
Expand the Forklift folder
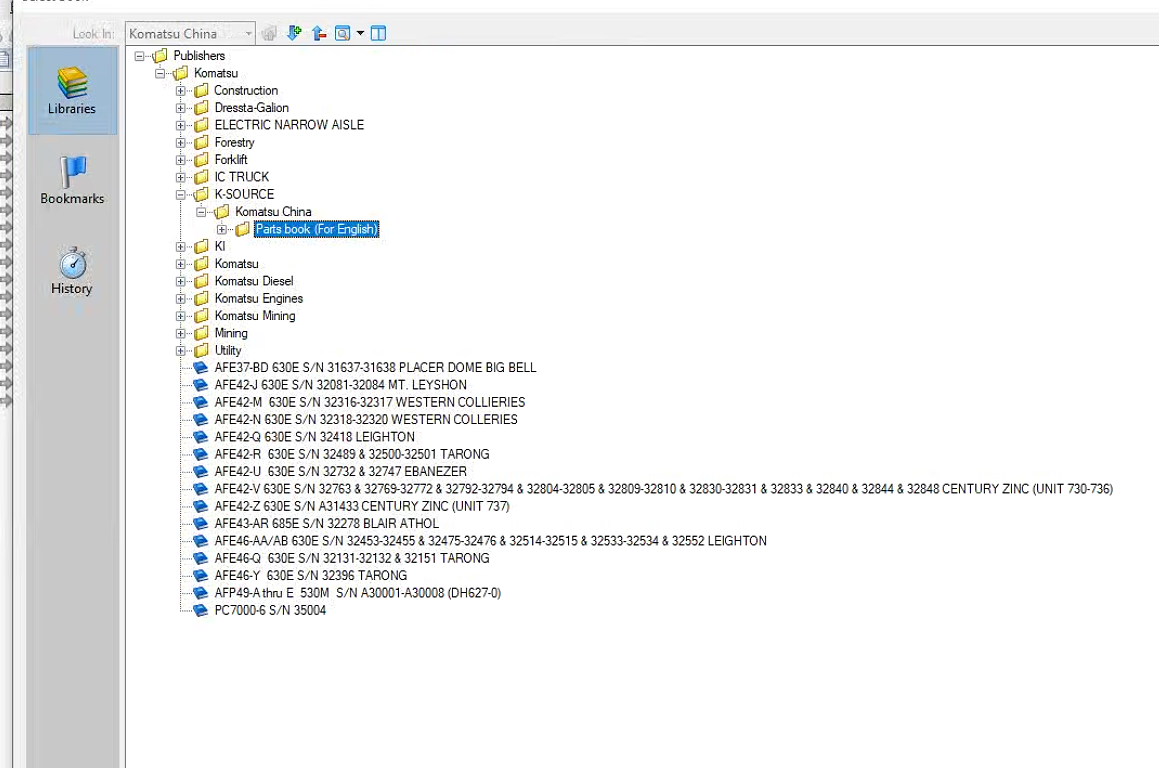(180, 160)
